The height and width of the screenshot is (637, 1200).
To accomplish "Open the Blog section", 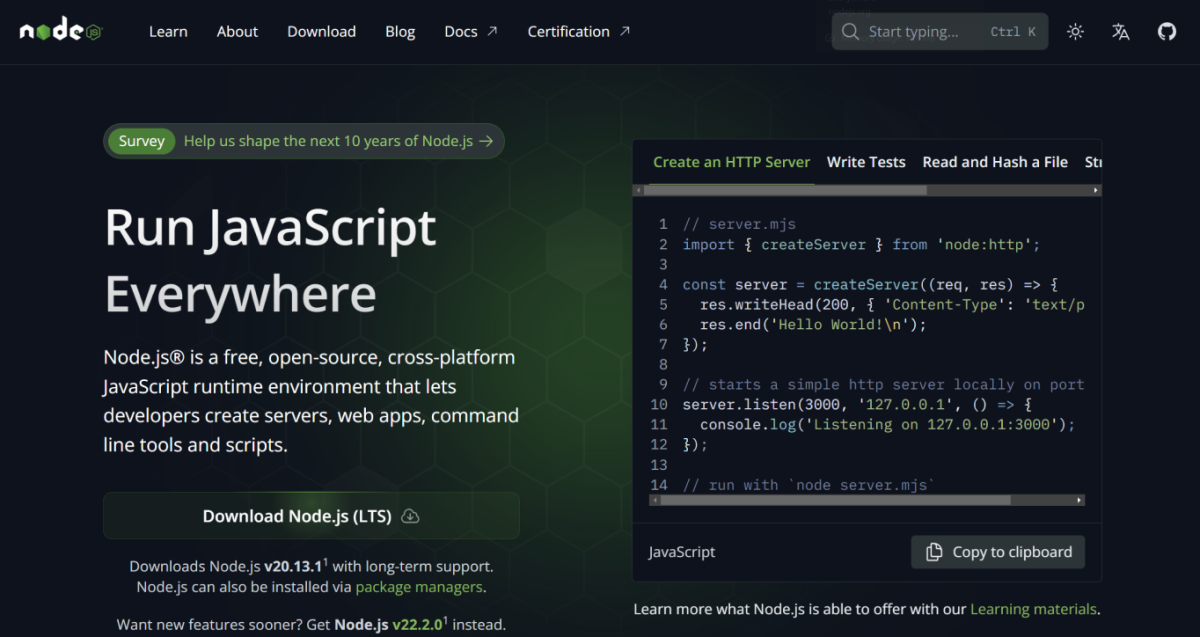I will [x=400, y=31].
